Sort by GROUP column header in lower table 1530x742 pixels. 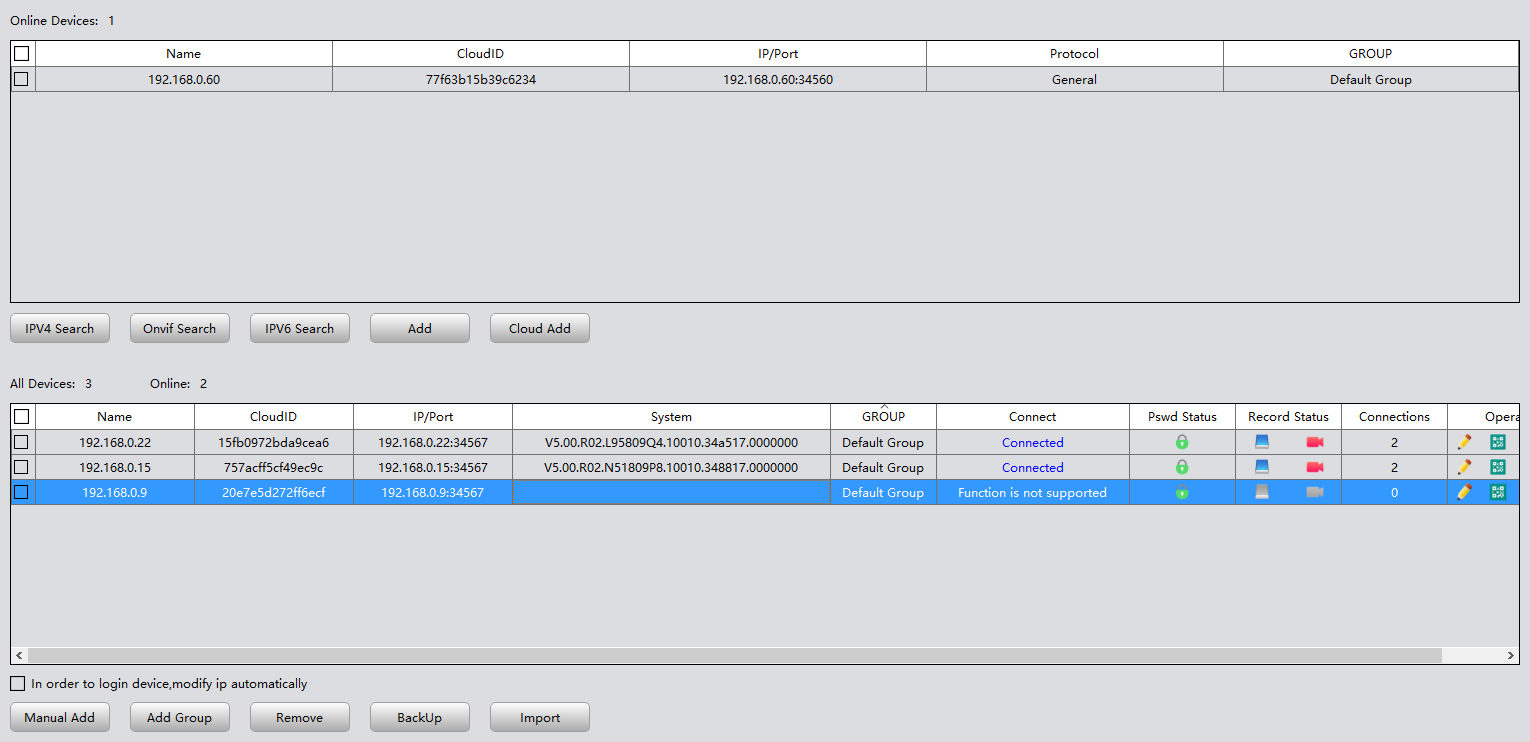point(883,417)
